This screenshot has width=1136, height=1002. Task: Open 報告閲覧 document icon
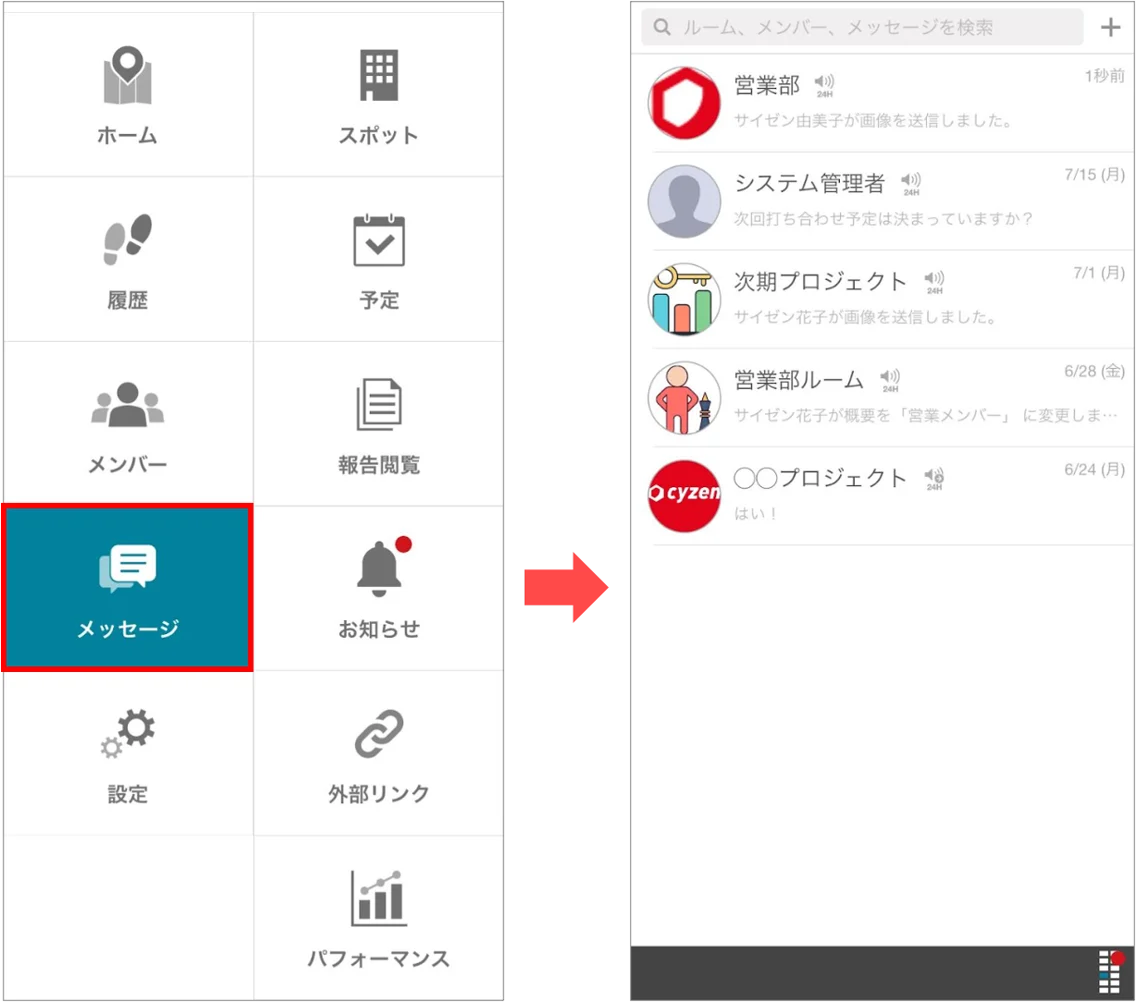pyautogui.click(x=379, y=404)
